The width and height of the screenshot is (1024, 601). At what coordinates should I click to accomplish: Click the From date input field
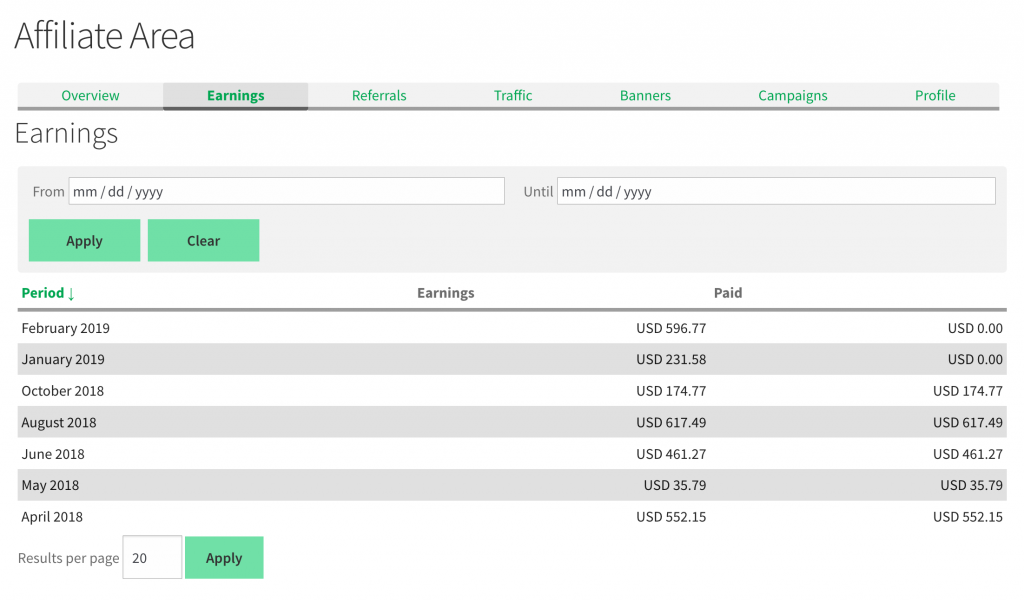pos(287,191)
